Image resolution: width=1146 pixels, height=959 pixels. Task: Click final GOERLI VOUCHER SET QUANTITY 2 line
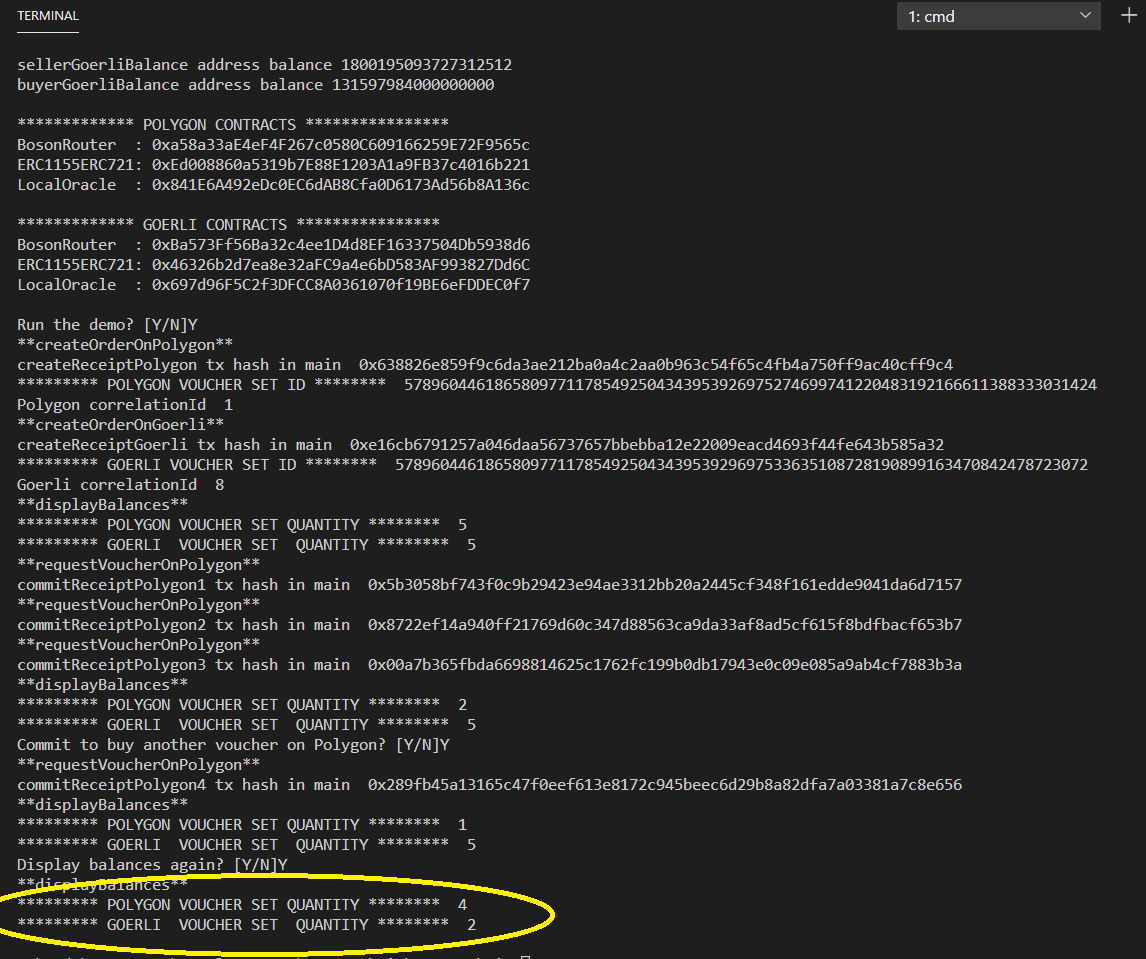coord(246,925)
